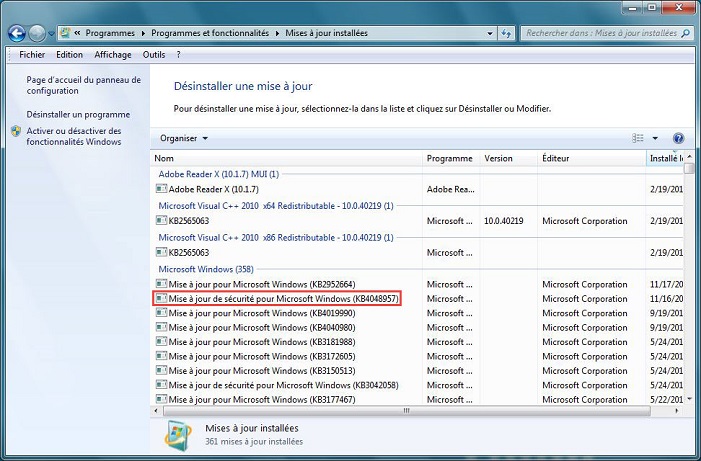
Task: Expand the view options dropdown arrow
Action: click(655, 138)
